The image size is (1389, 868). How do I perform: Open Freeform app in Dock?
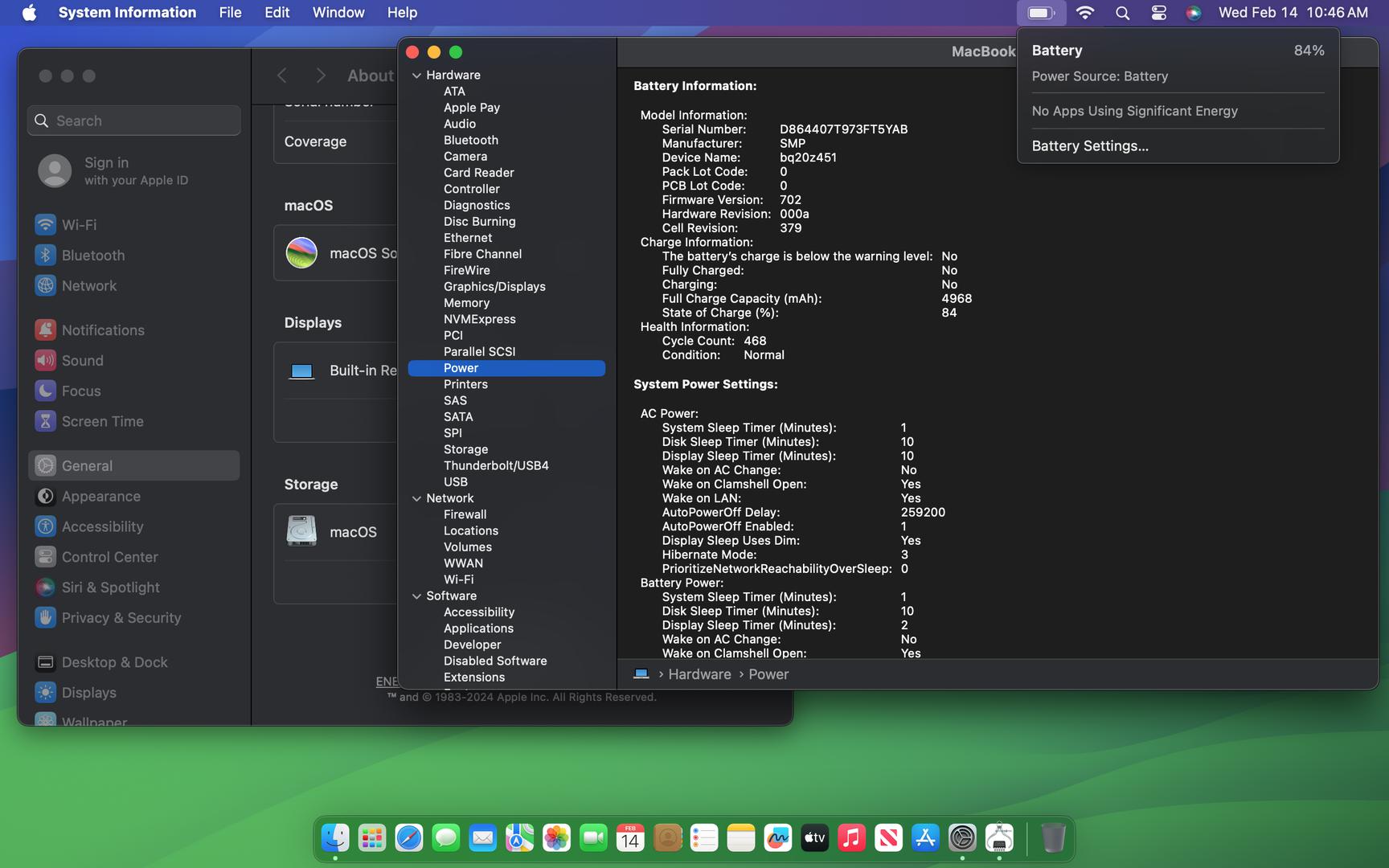click(778, 838)
